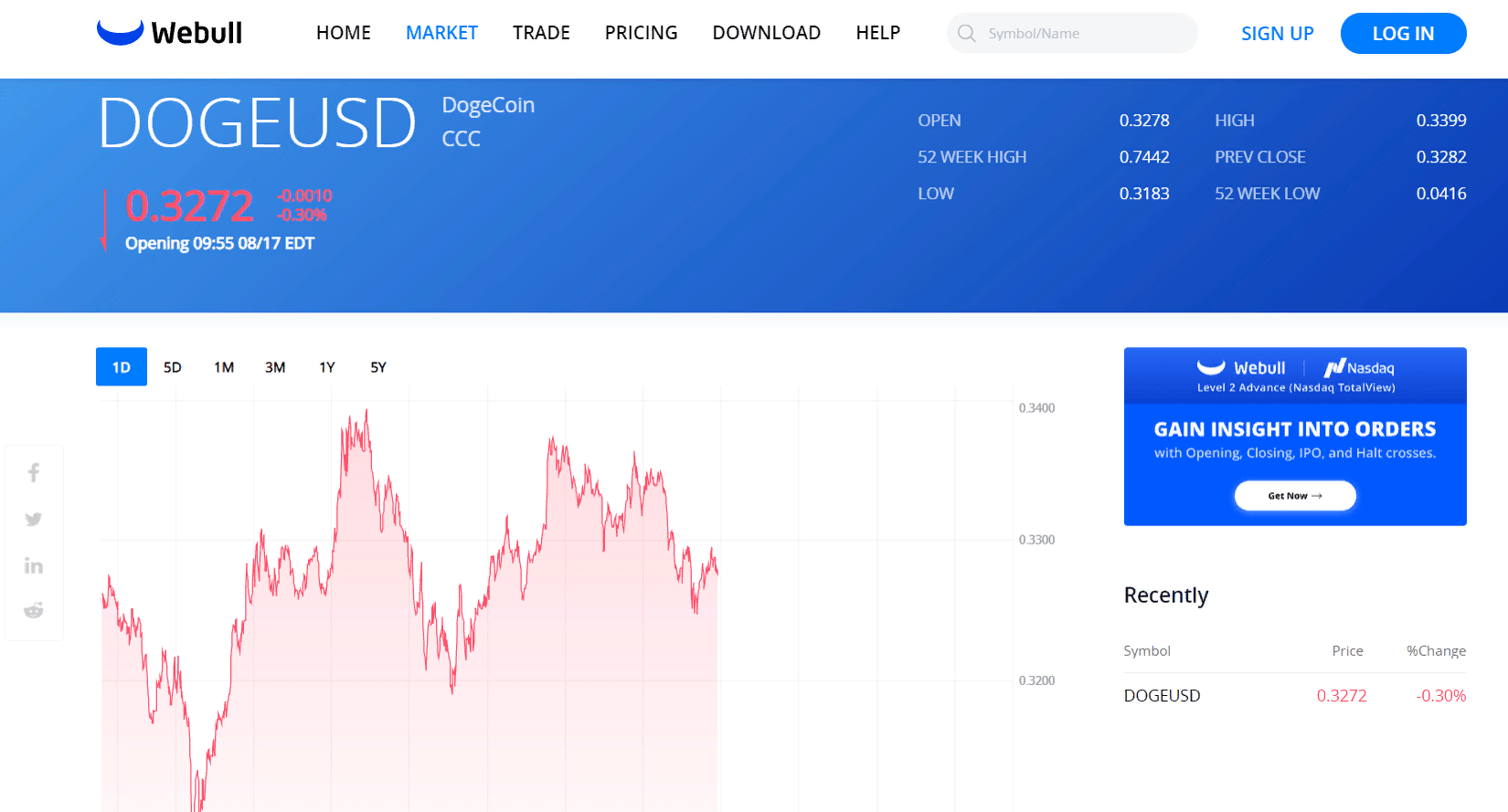1508x812 pixels.
Task: Open the HOME menu item
Action: tap(344, 33)
